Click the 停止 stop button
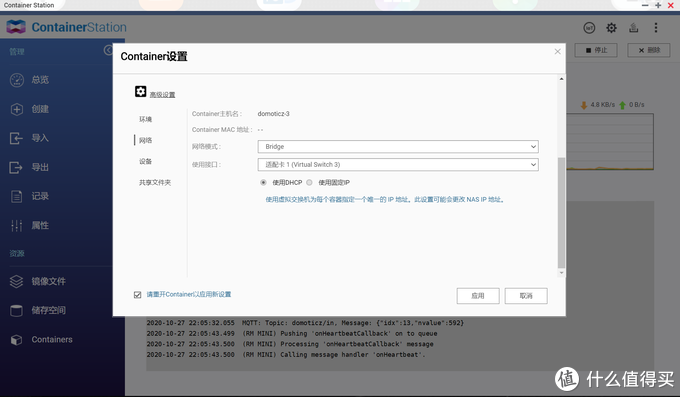The image size is (680, 397). click(596, 50)
